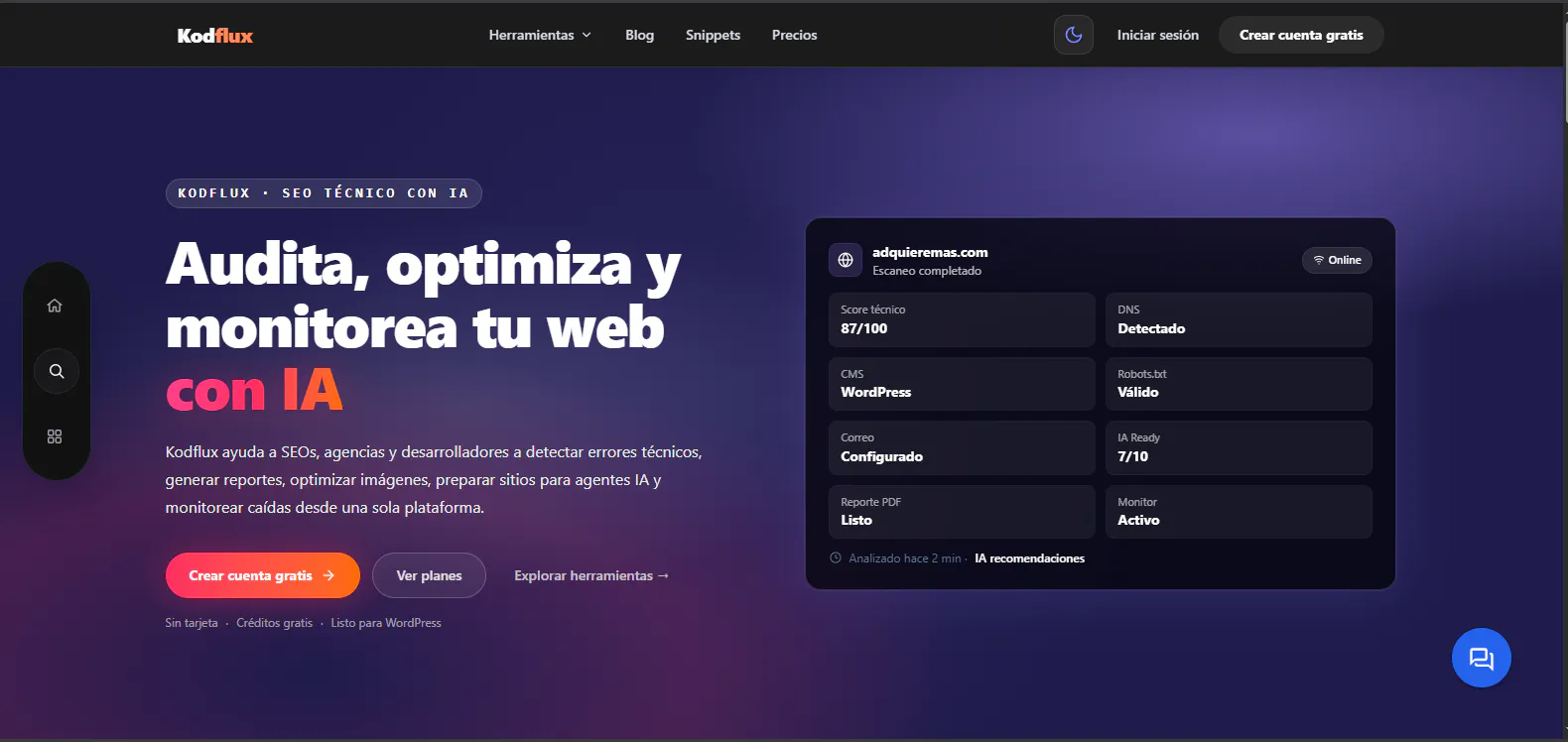Select the CMS WordPress card
Screen dimensions: 1568x742
(962, 384)
